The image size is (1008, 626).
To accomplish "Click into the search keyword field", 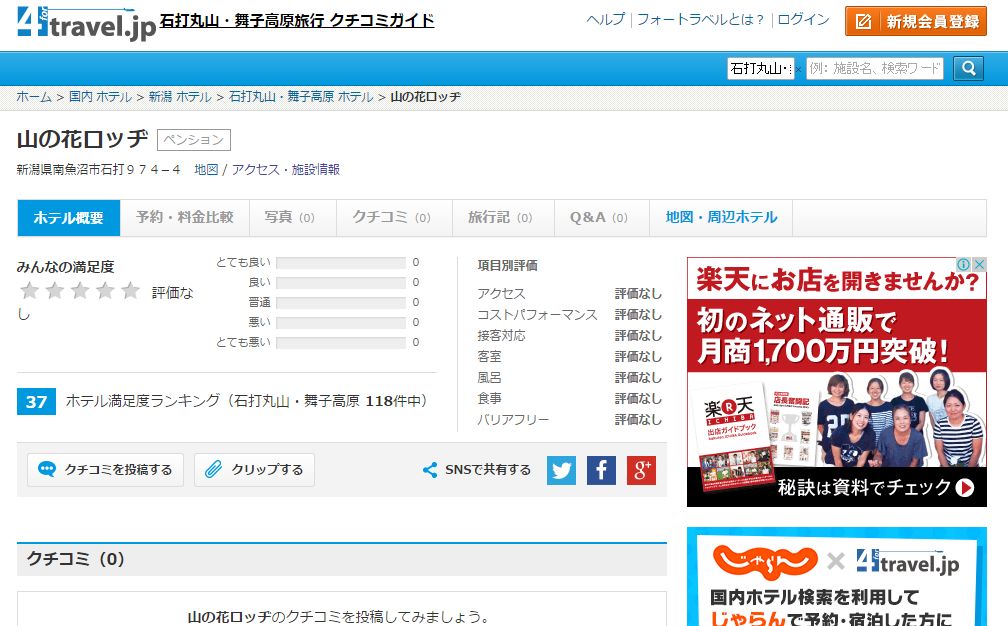I will (x=874, y=68).
